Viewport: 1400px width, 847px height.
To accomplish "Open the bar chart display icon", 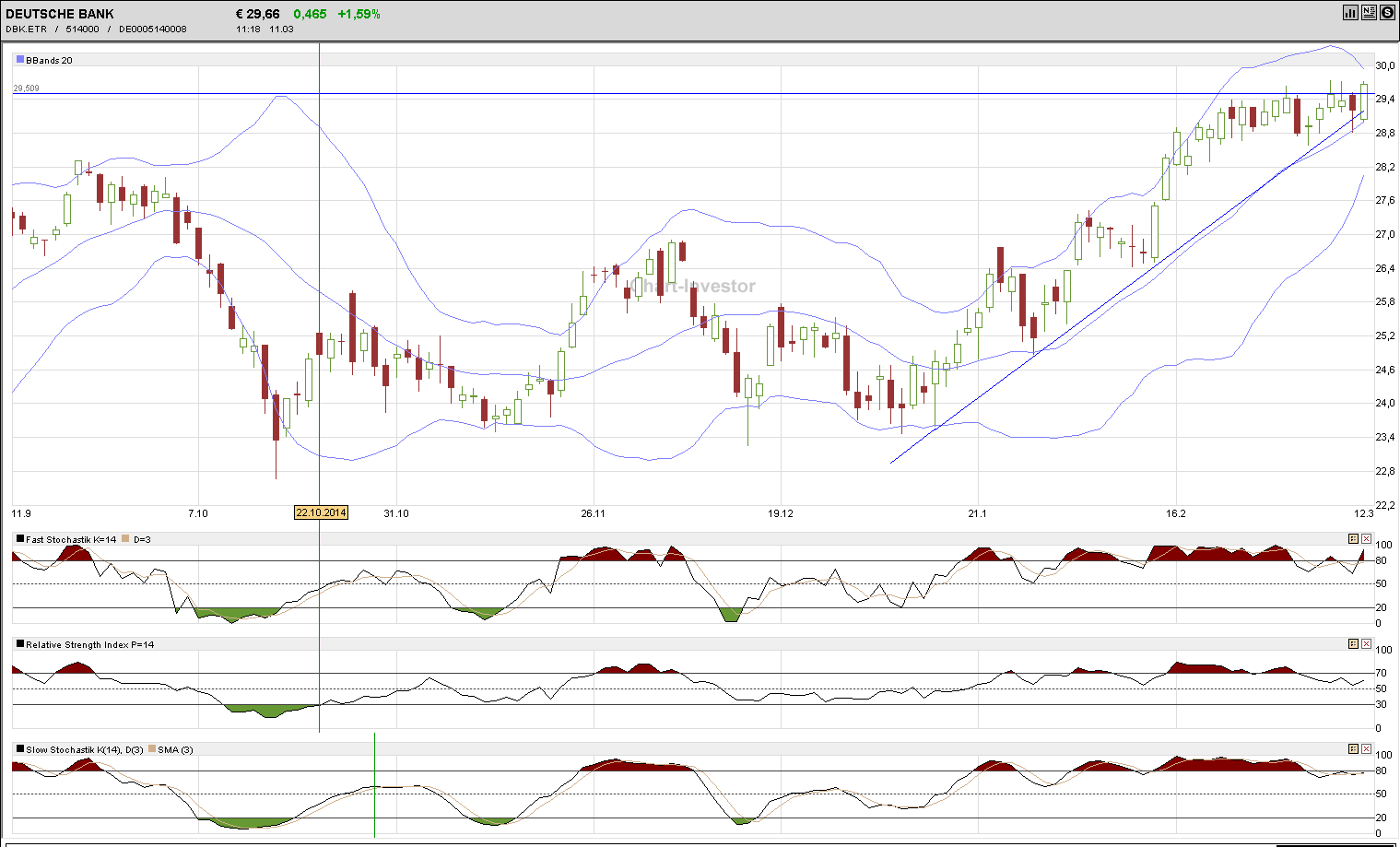I will (x=1351, y=13).
